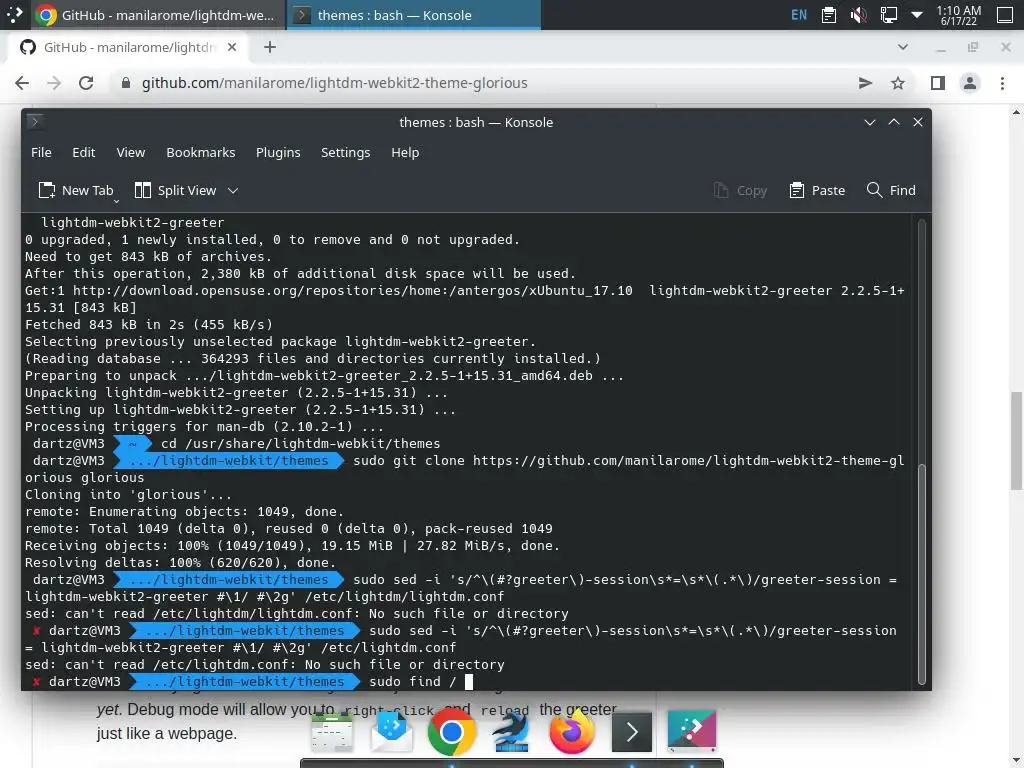Screen dimensions: 1024x768
Task: Toggle the muted volume tray icon
Action: tap(859, 14)
